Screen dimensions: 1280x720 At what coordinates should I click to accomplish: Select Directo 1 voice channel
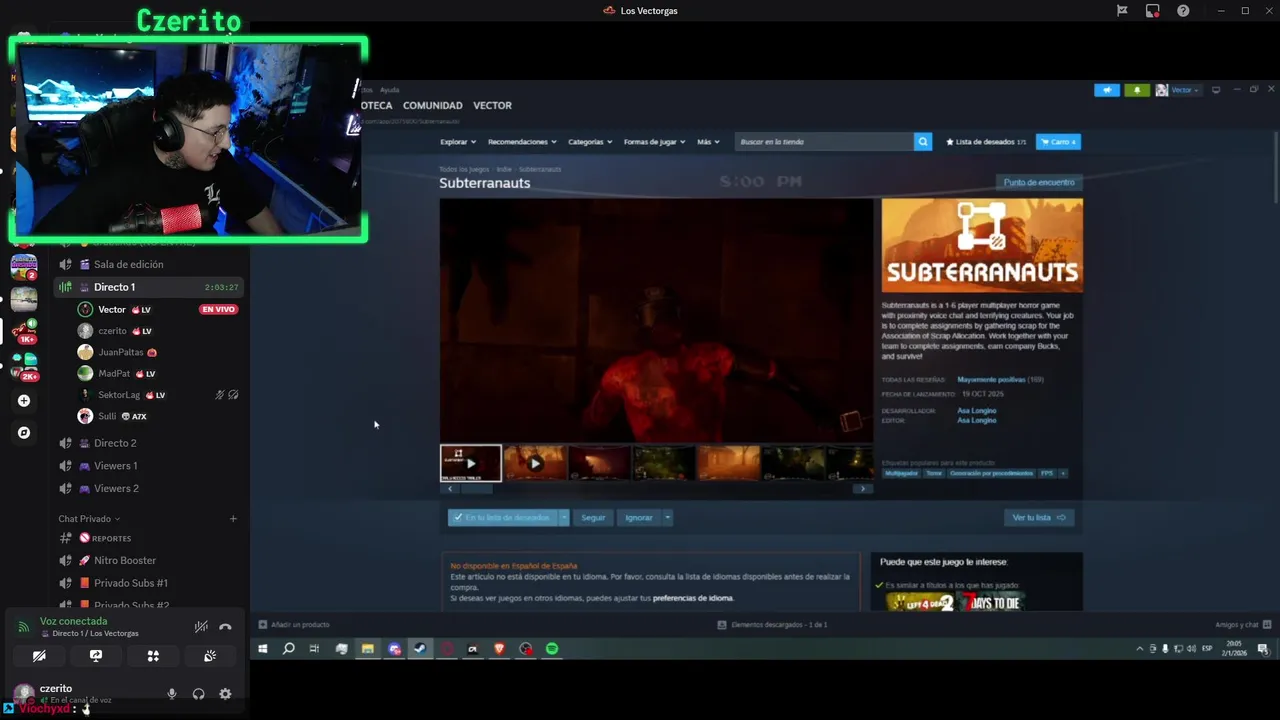(x=148, y=287)
